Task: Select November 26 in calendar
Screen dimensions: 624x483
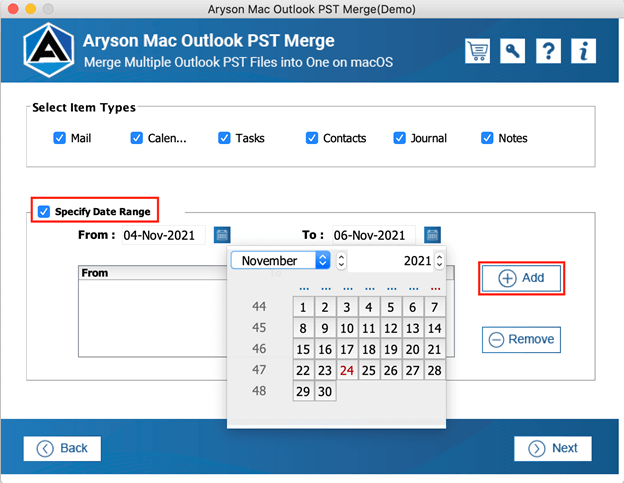Action: pos(391,370)
